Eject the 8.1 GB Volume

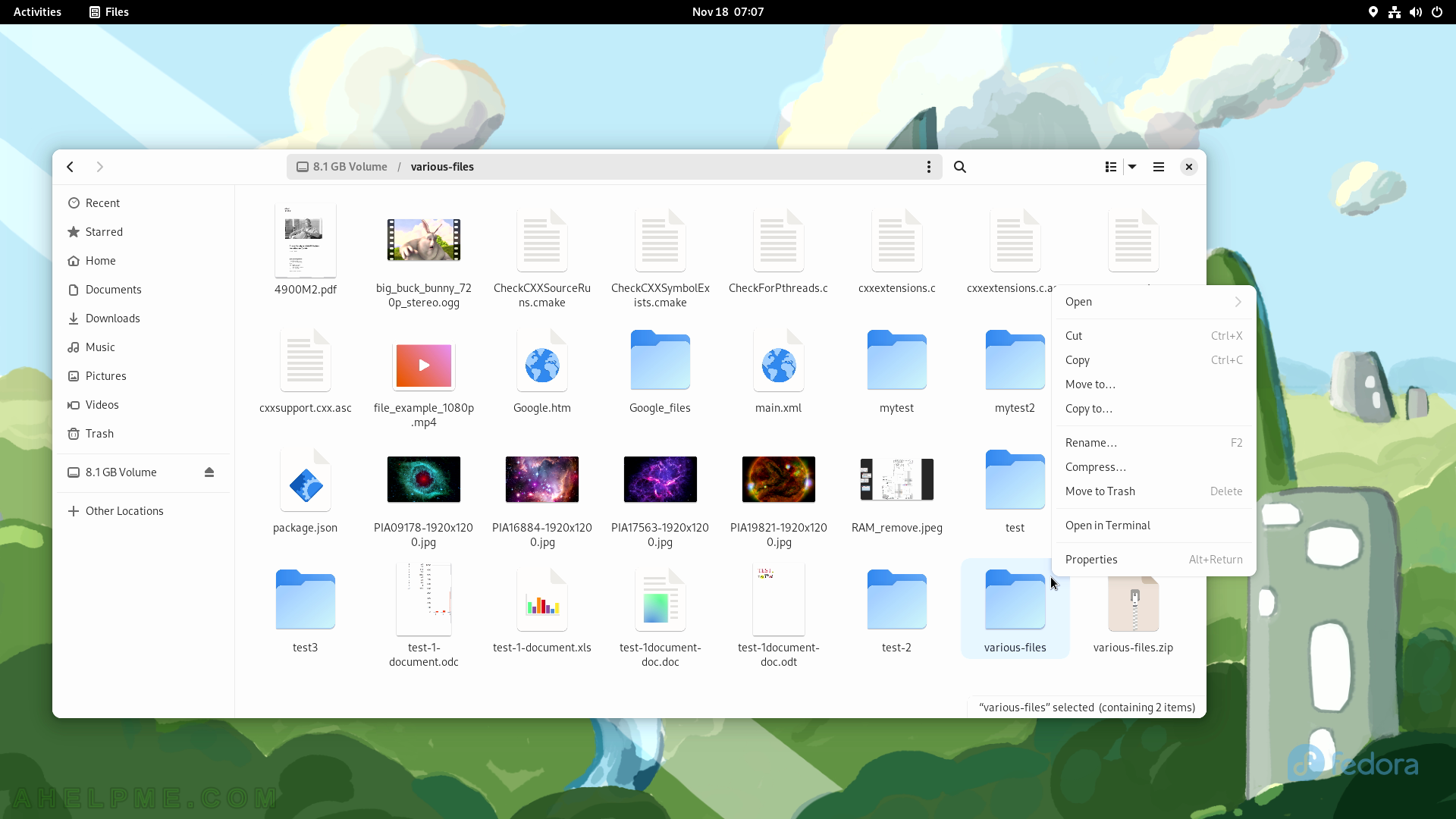click(x=209, y=472)
